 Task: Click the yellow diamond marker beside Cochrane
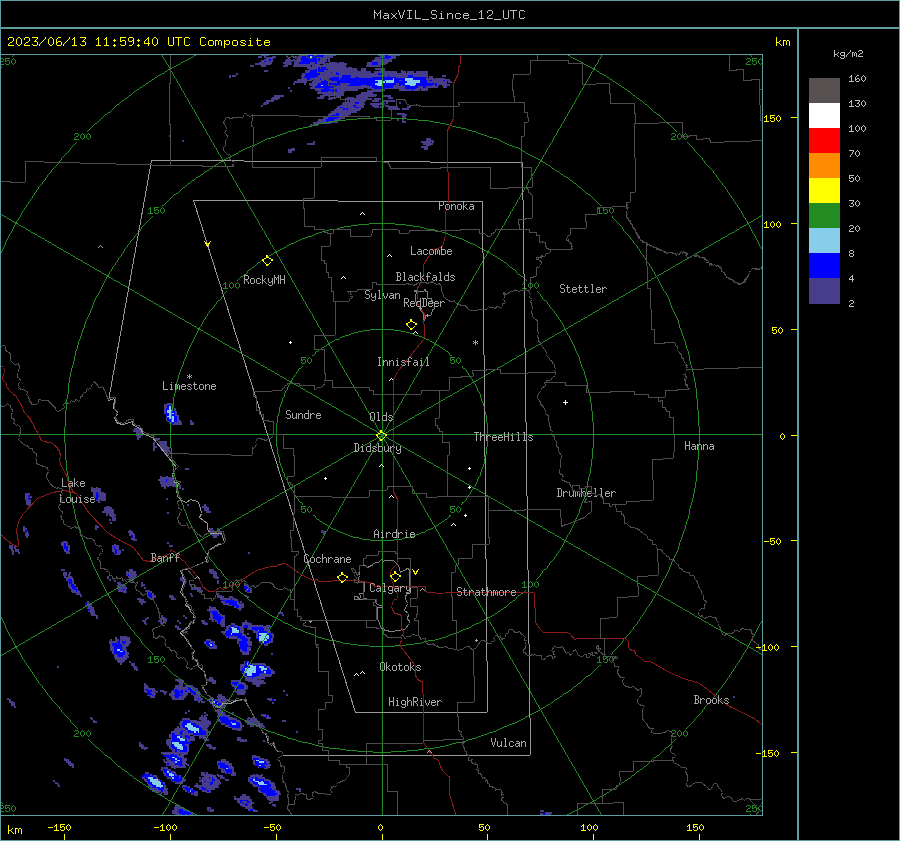pos(343,577)
